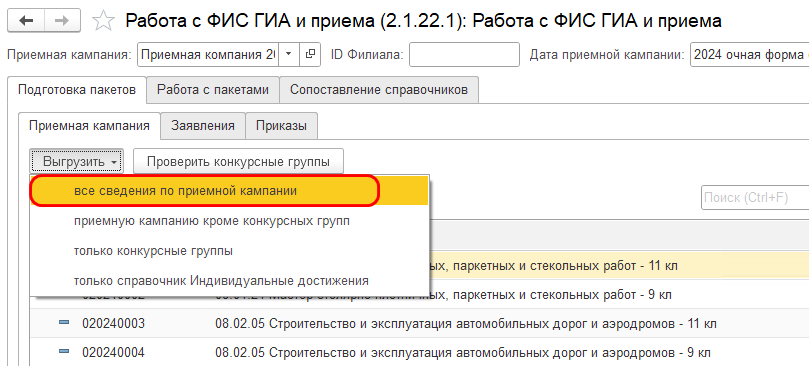Switch to Работа с пакетами tab
Screen dimensions: 809x366
(213, 90)
